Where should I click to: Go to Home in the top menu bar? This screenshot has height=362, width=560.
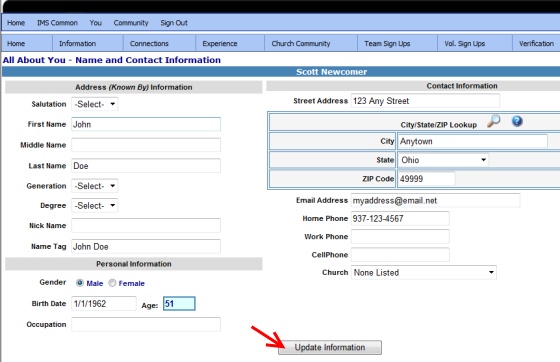coord(16,23)
